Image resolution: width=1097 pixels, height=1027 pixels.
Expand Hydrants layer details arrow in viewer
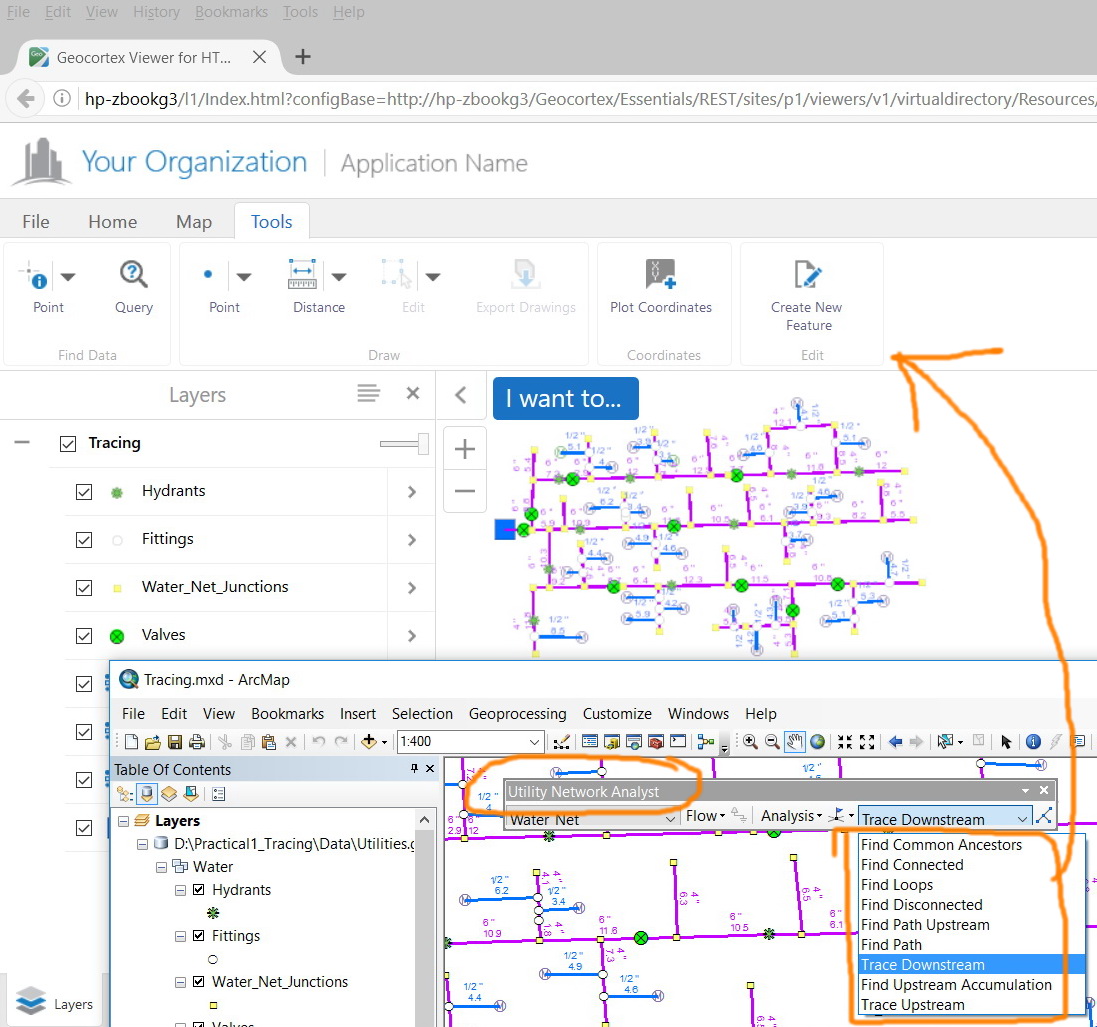(411, 492)
